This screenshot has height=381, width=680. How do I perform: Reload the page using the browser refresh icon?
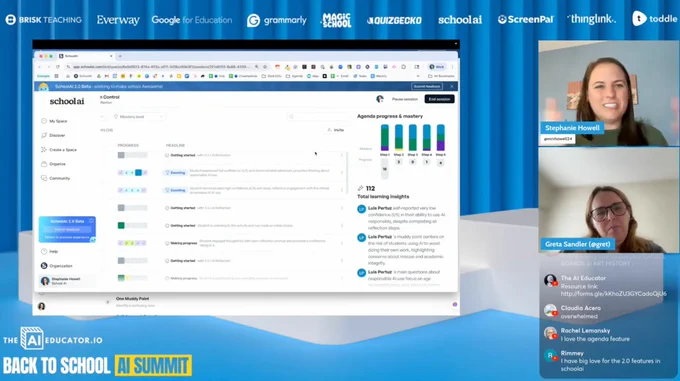coord(57,67)
